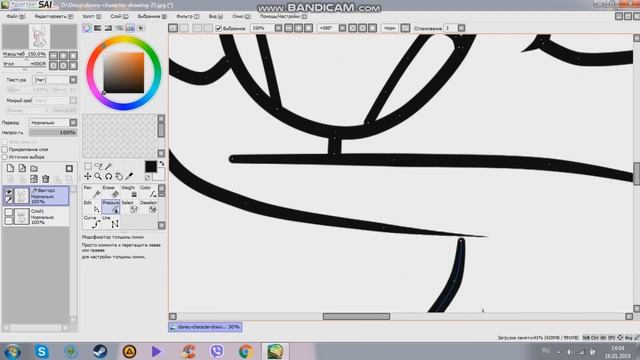640x360 pixels.
Task: Adjust the layer opacity 100% slider
Action: (53, 133)
